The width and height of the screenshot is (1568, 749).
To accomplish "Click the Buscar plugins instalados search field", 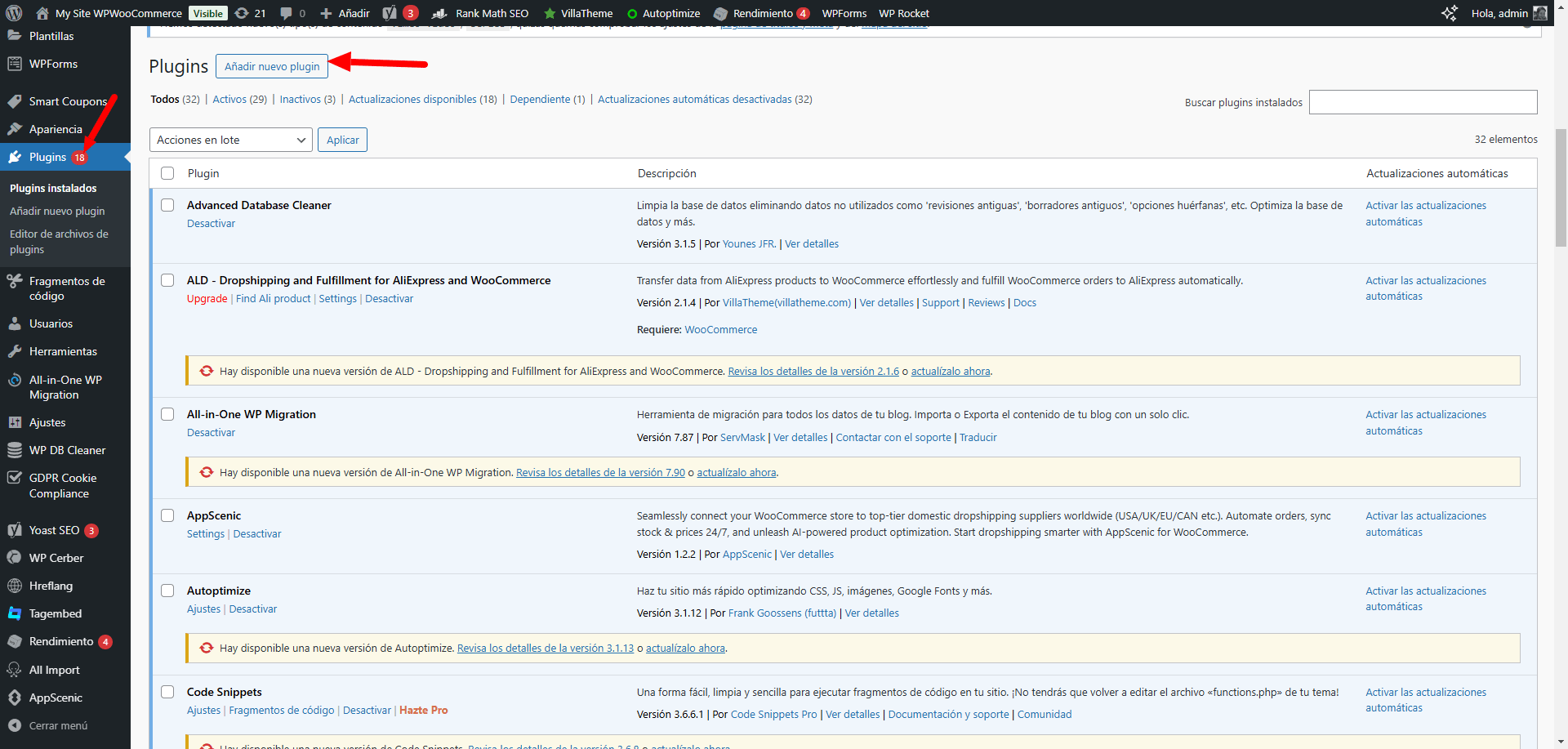I will pyautogui.click(x=1423, y=102).
